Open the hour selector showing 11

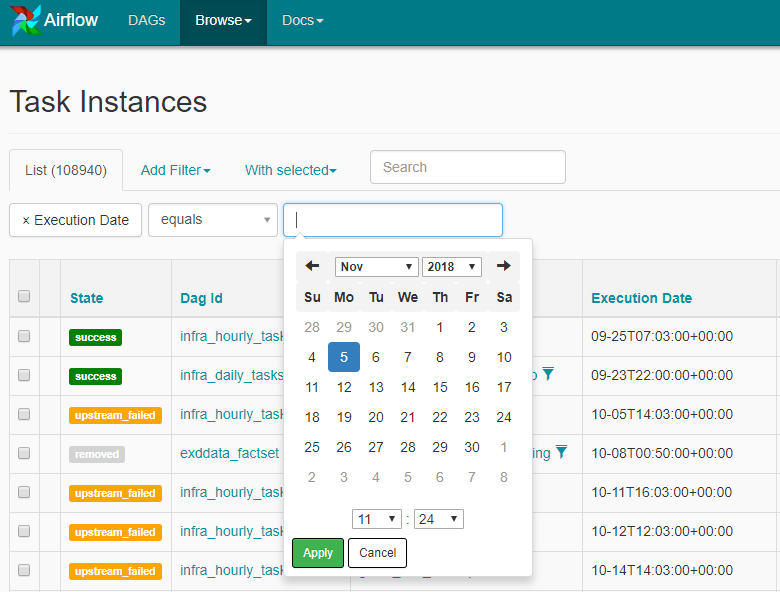376,519
